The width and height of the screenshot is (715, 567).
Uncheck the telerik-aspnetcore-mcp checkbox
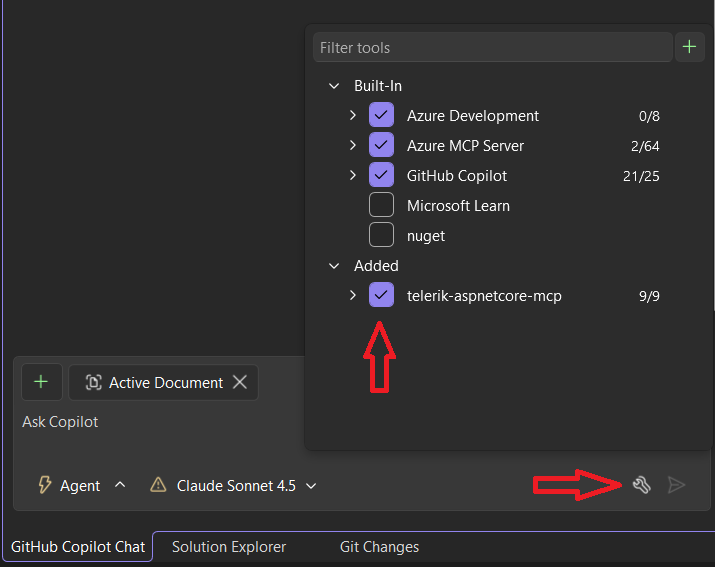click(381, 295)
